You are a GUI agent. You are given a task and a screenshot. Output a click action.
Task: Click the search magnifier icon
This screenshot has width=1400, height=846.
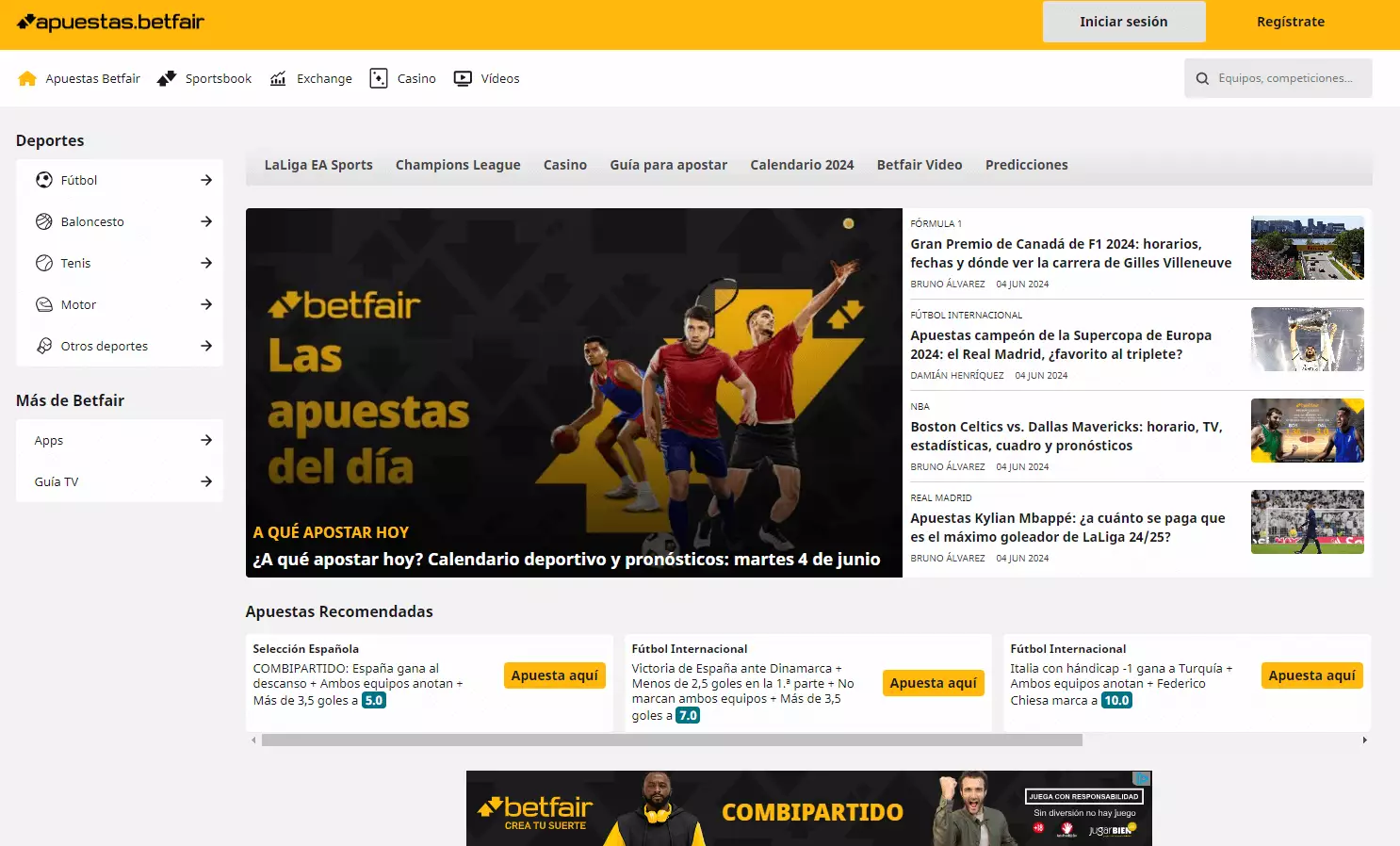coord(1202,78)
